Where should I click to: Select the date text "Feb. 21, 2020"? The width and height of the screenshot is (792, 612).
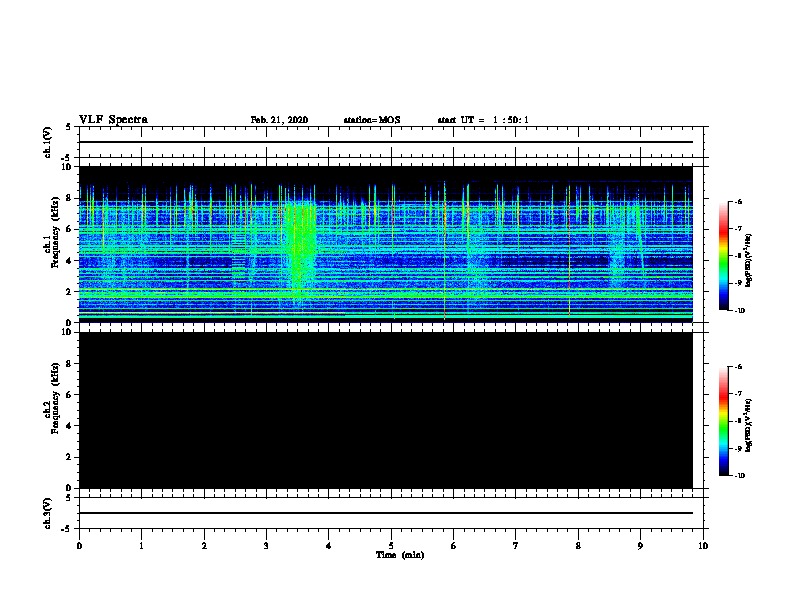coord(279,120)
